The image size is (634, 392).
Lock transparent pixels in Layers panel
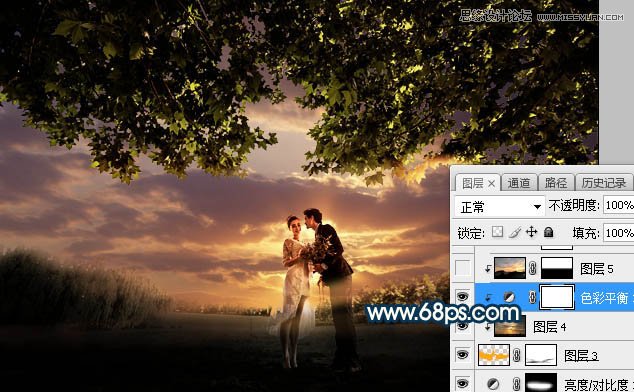(498, 232)
